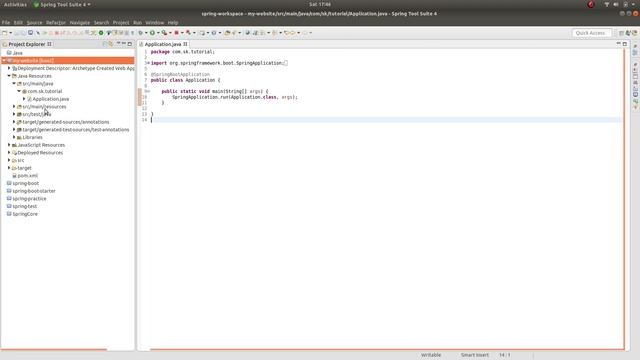Collapse the com.sk.tutorial package

pyautogui.click(x=19, y=91)
